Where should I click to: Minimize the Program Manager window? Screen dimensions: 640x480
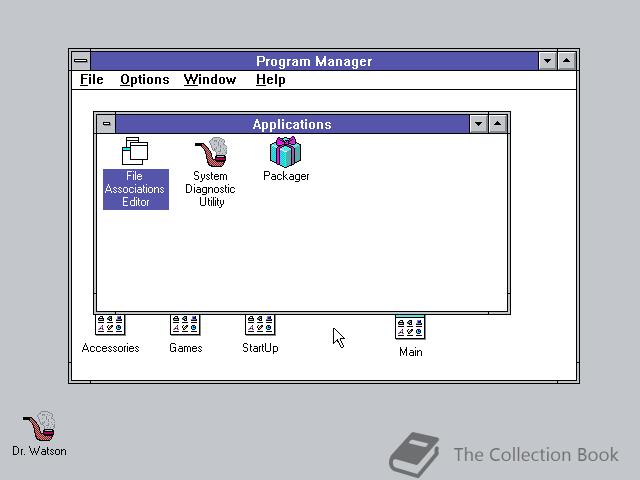(x=547, y=61)
